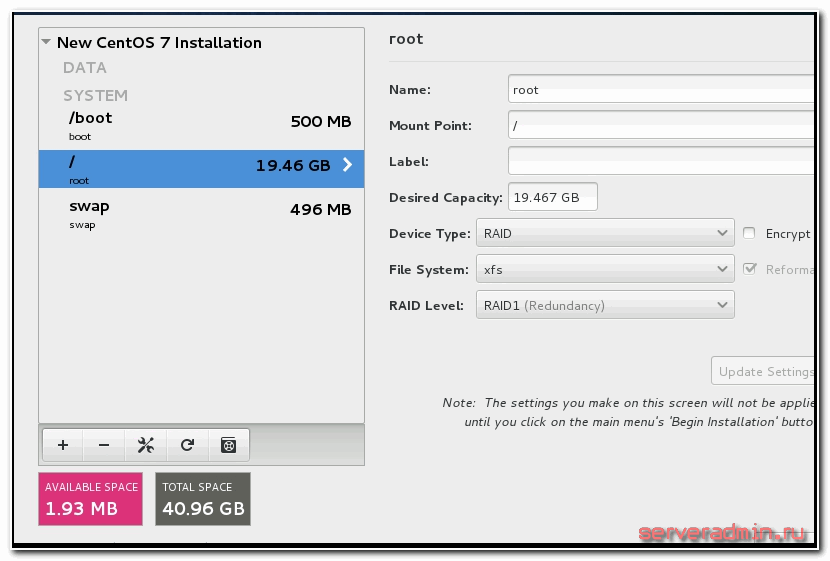830x561 pixels.
Task: Click the remove mount point minus icon
Action: [x=104, y=445]
